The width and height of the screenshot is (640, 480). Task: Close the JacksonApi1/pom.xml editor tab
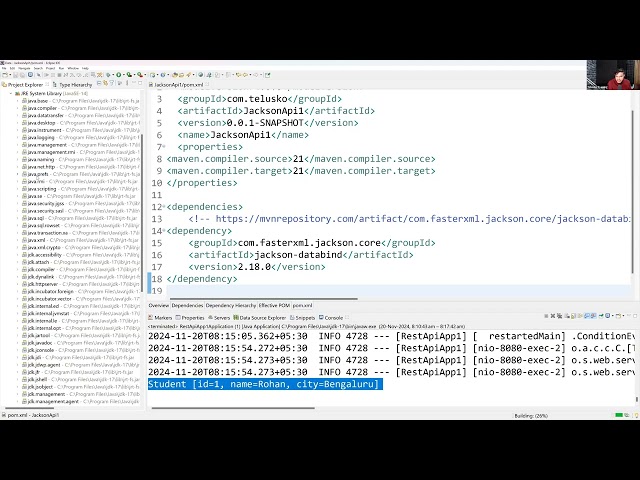pyautogui.click(x=207, y=84)
